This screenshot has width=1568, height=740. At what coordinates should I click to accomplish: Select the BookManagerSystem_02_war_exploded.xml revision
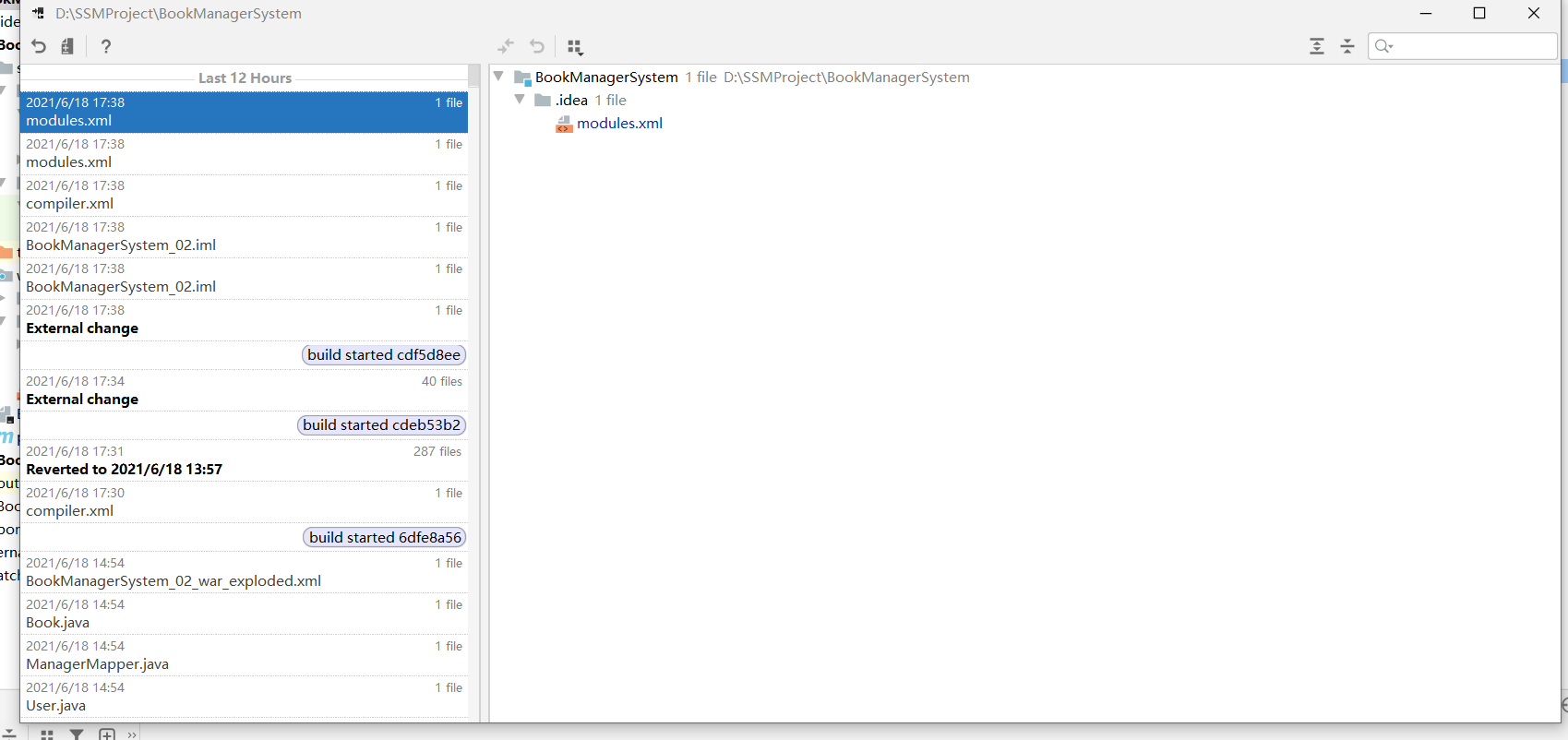coord(244,572)
